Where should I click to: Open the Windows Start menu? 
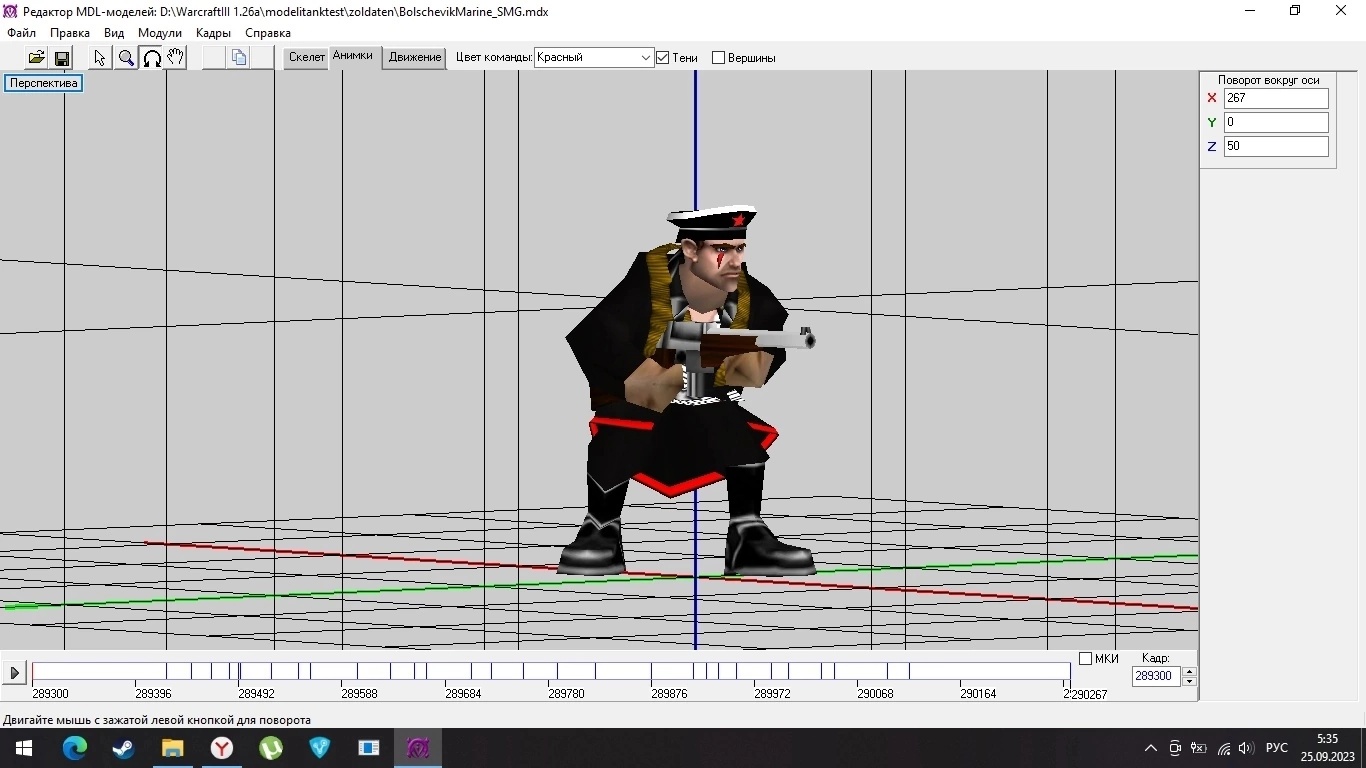tap(24, 748)
